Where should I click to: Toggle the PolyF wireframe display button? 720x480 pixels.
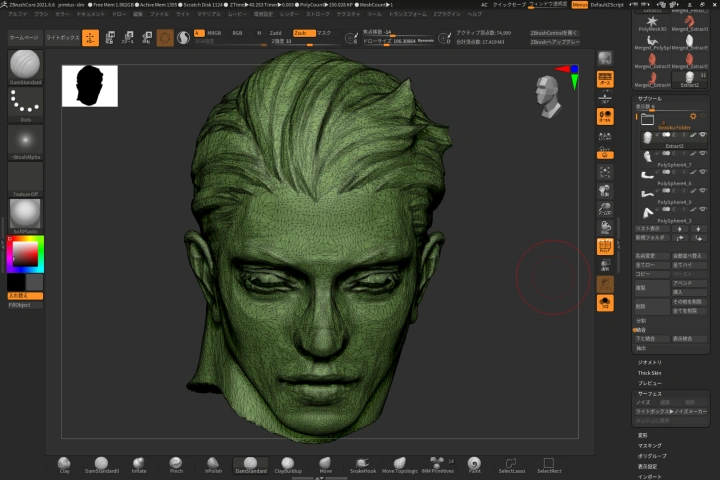pos(605,247)
